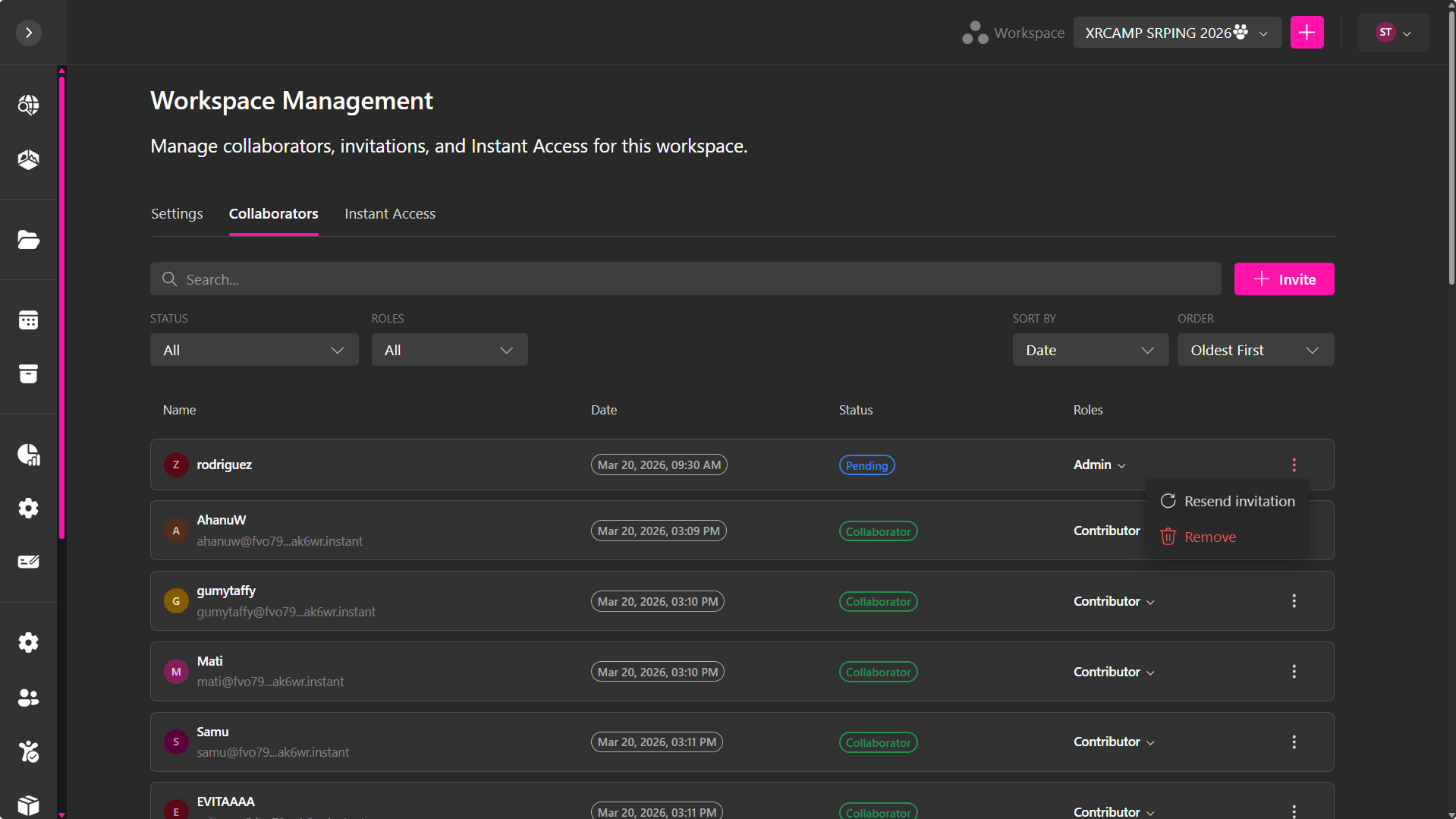Image resolution: width=1456 pixels, height=819 pixels.
Task: Click the collaborator search field
Action: click(684, 279)
